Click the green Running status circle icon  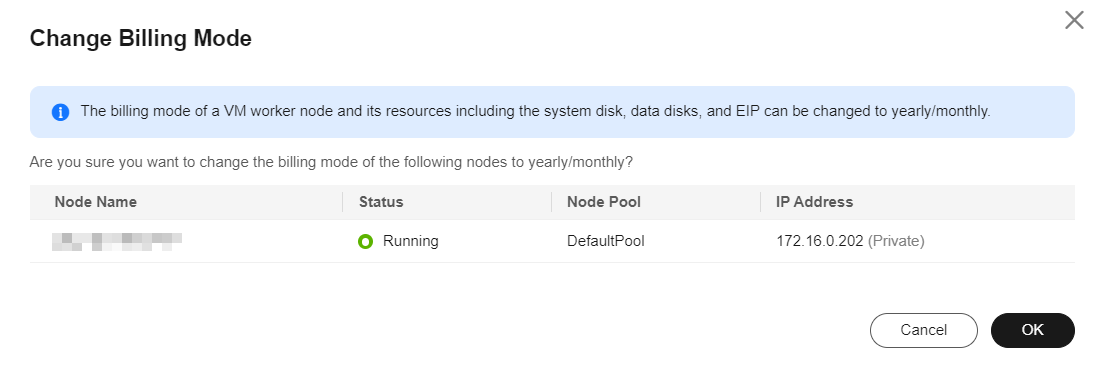tap(365, 241)
